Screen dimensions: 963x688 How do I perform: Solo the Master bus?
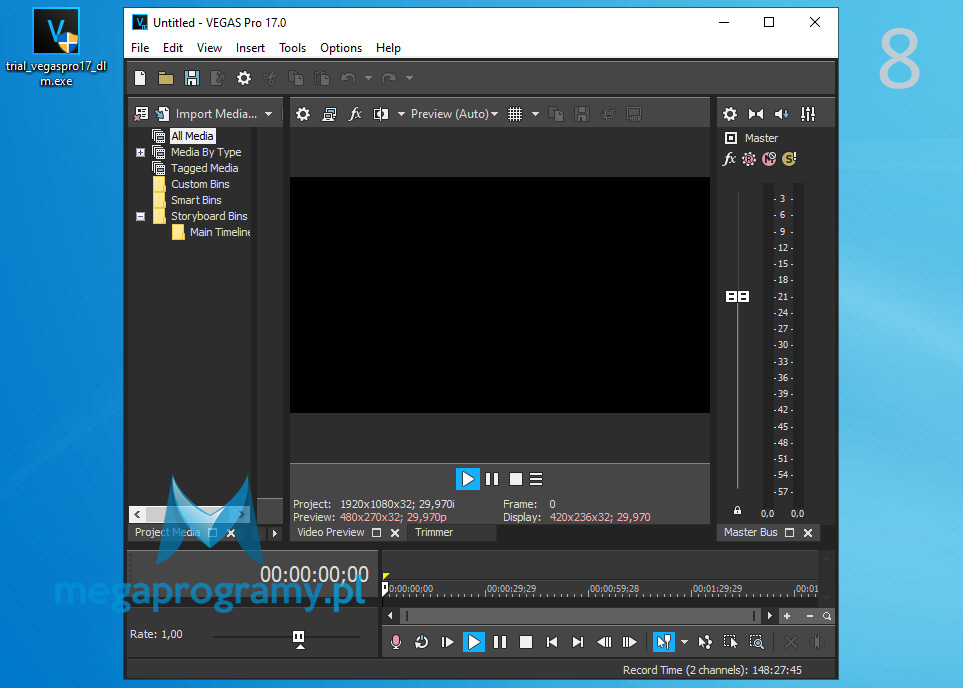(789, 159)
